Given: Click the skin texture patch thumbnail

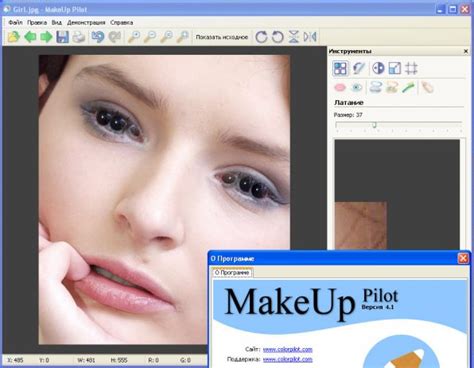Looking at the screenshot, I should [361, 225].
